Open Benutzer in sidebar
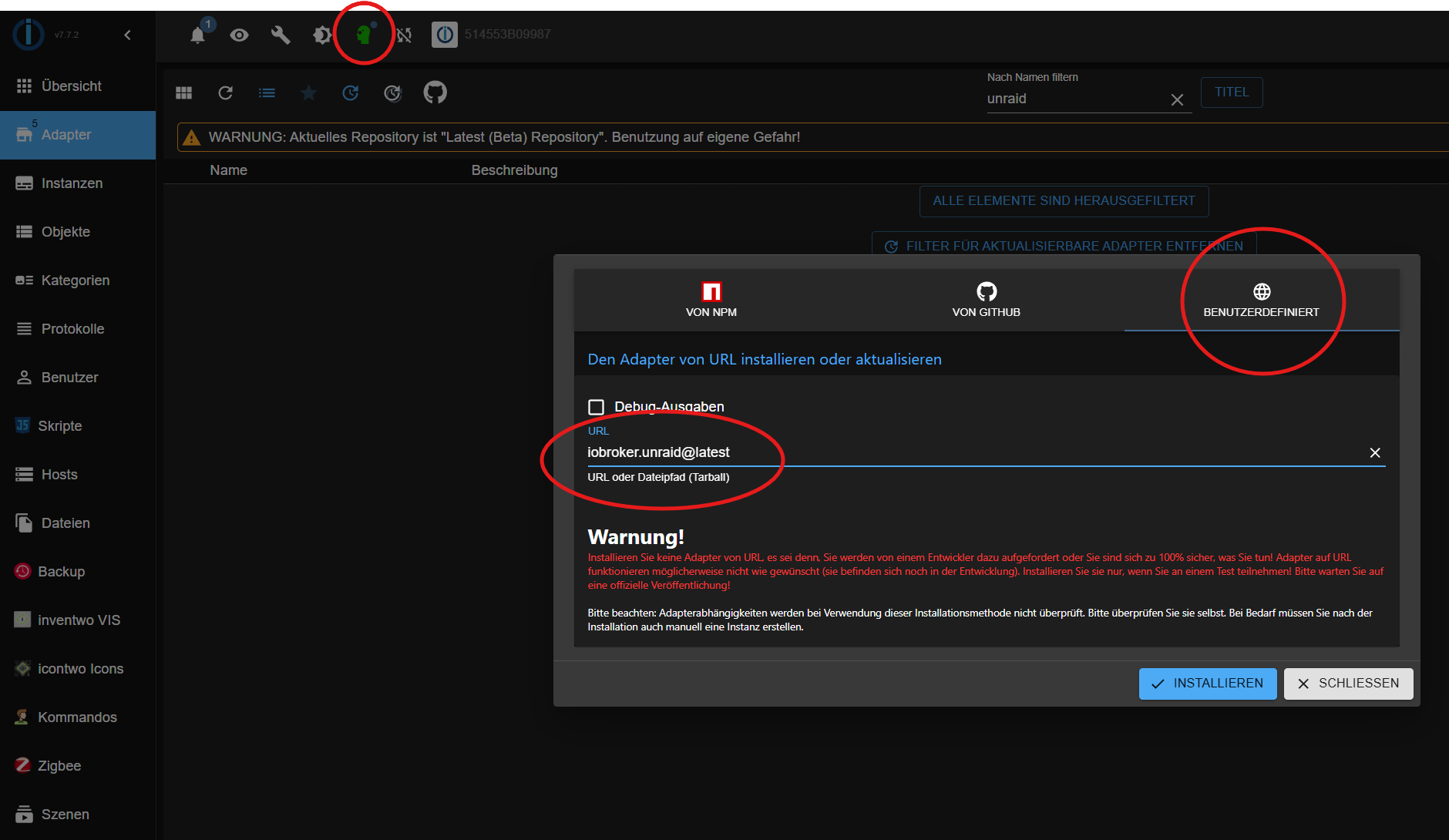 point(78,378)
